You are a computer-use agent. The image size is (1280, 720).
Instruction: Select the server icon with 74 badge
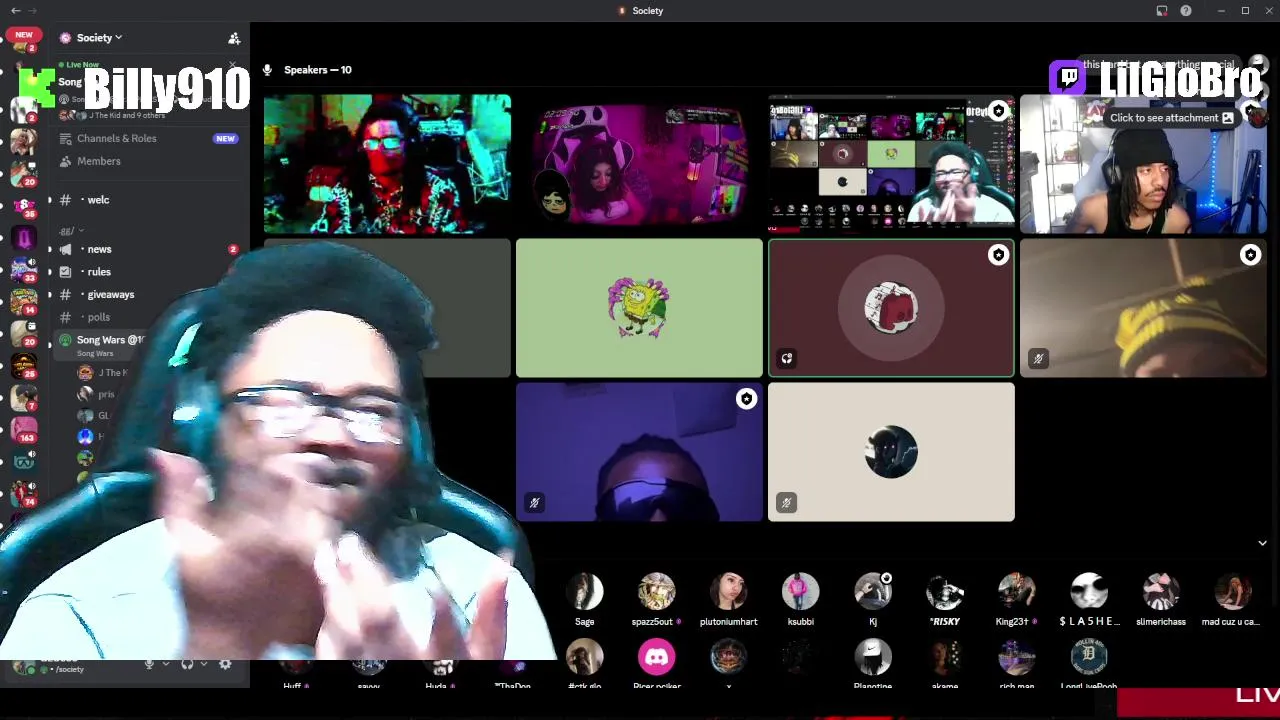tap(24, 492)
